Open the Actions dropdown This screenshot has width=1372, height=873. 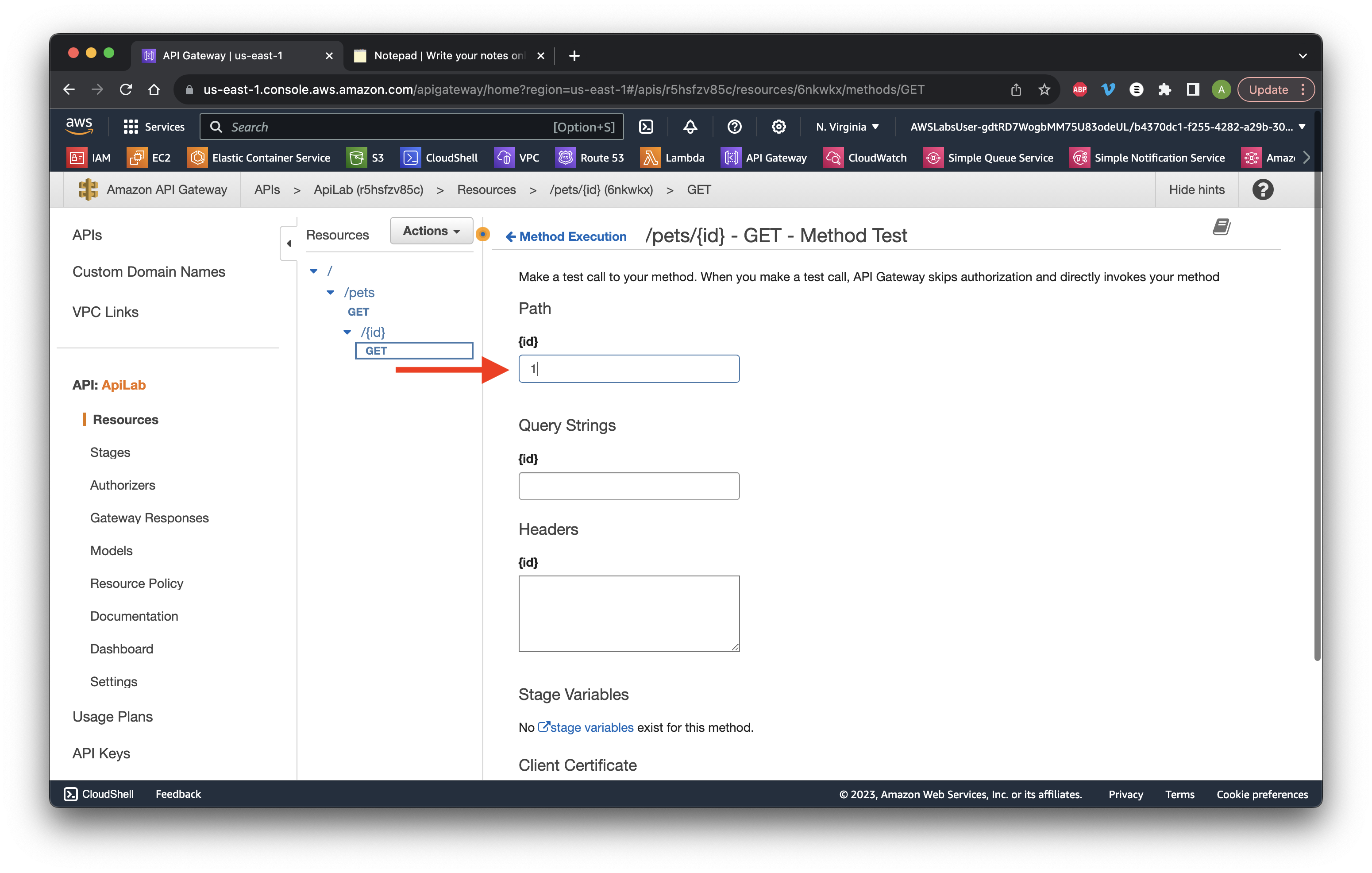click(432, 231)
